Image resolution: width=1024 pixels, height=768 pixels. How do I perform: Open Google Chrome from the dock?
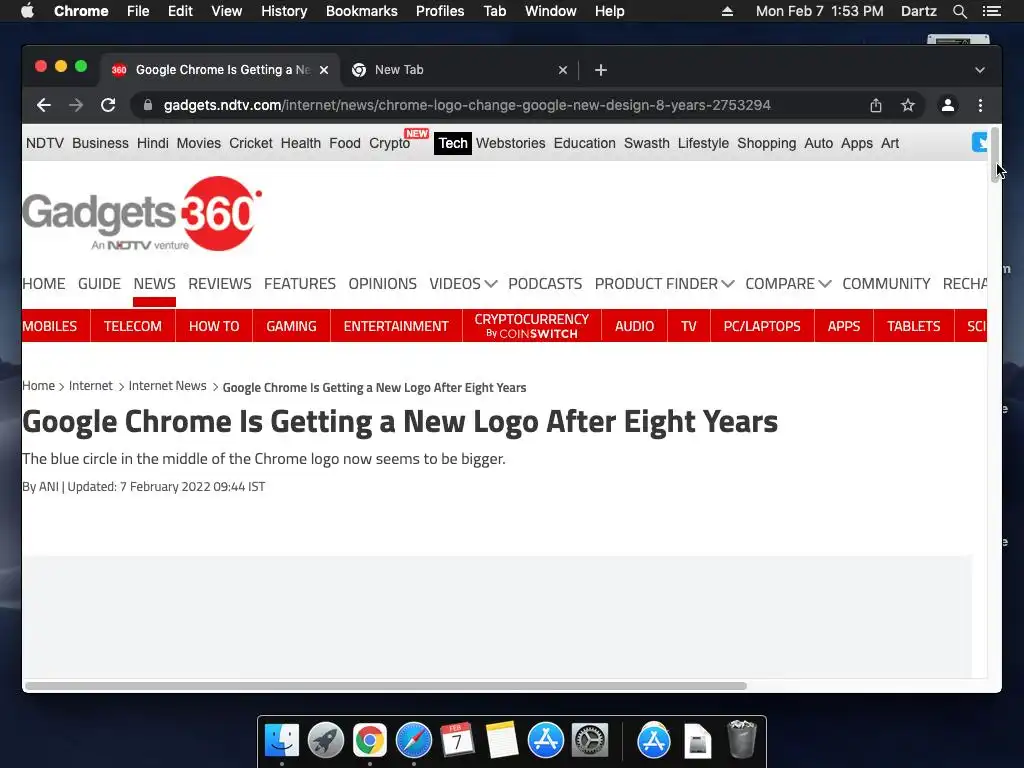click(370, 741)
